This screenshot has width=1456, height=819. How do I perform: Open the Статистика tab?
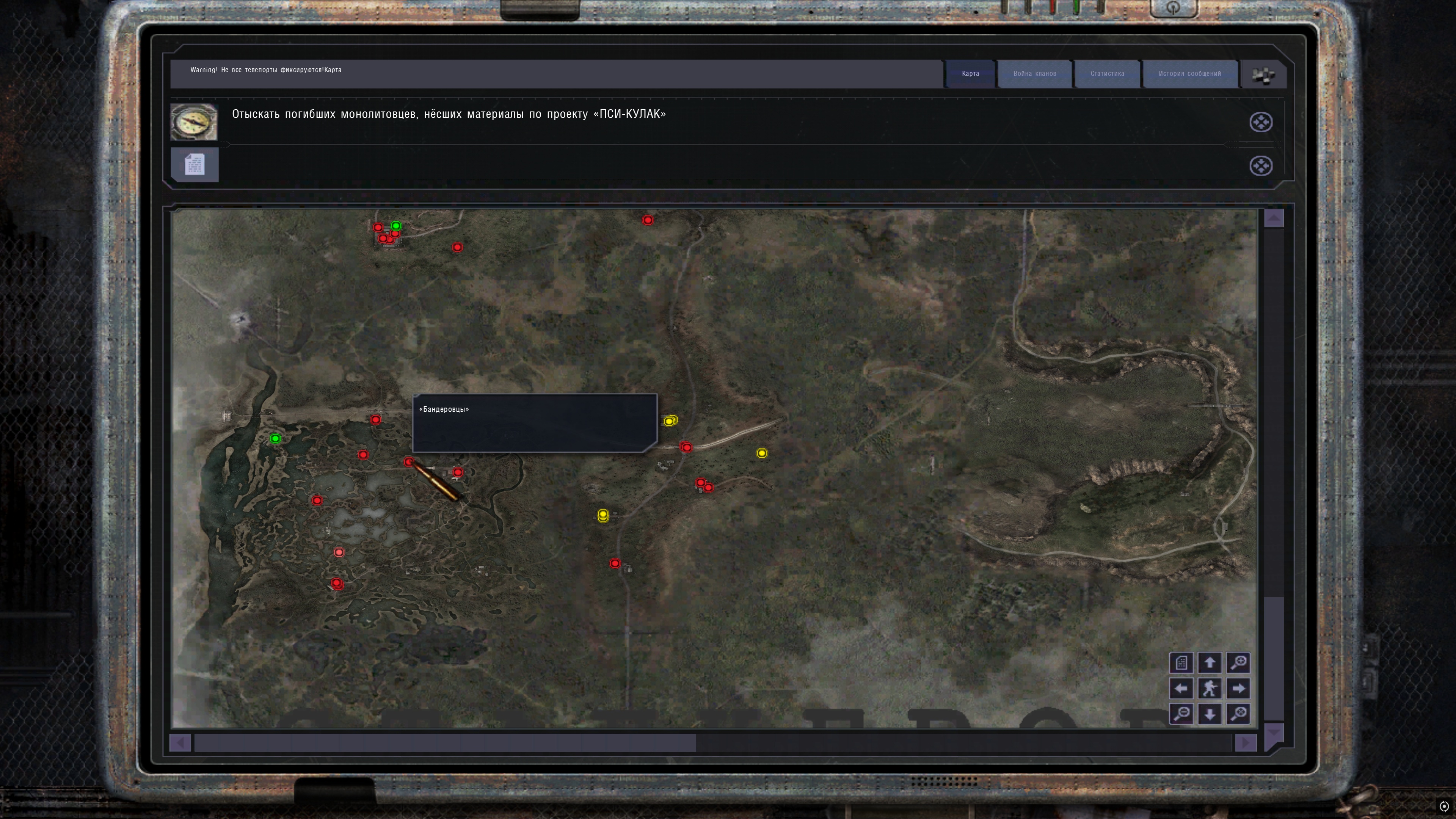(1107, 74)
